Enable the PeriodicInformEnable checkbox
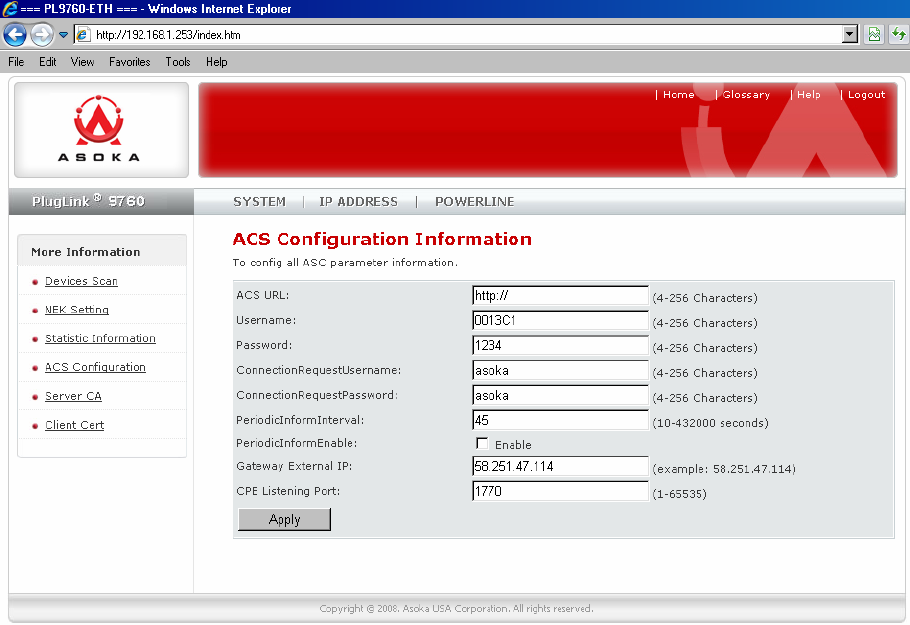This screenshot has width=910, height=625. (x=482, y=443)
